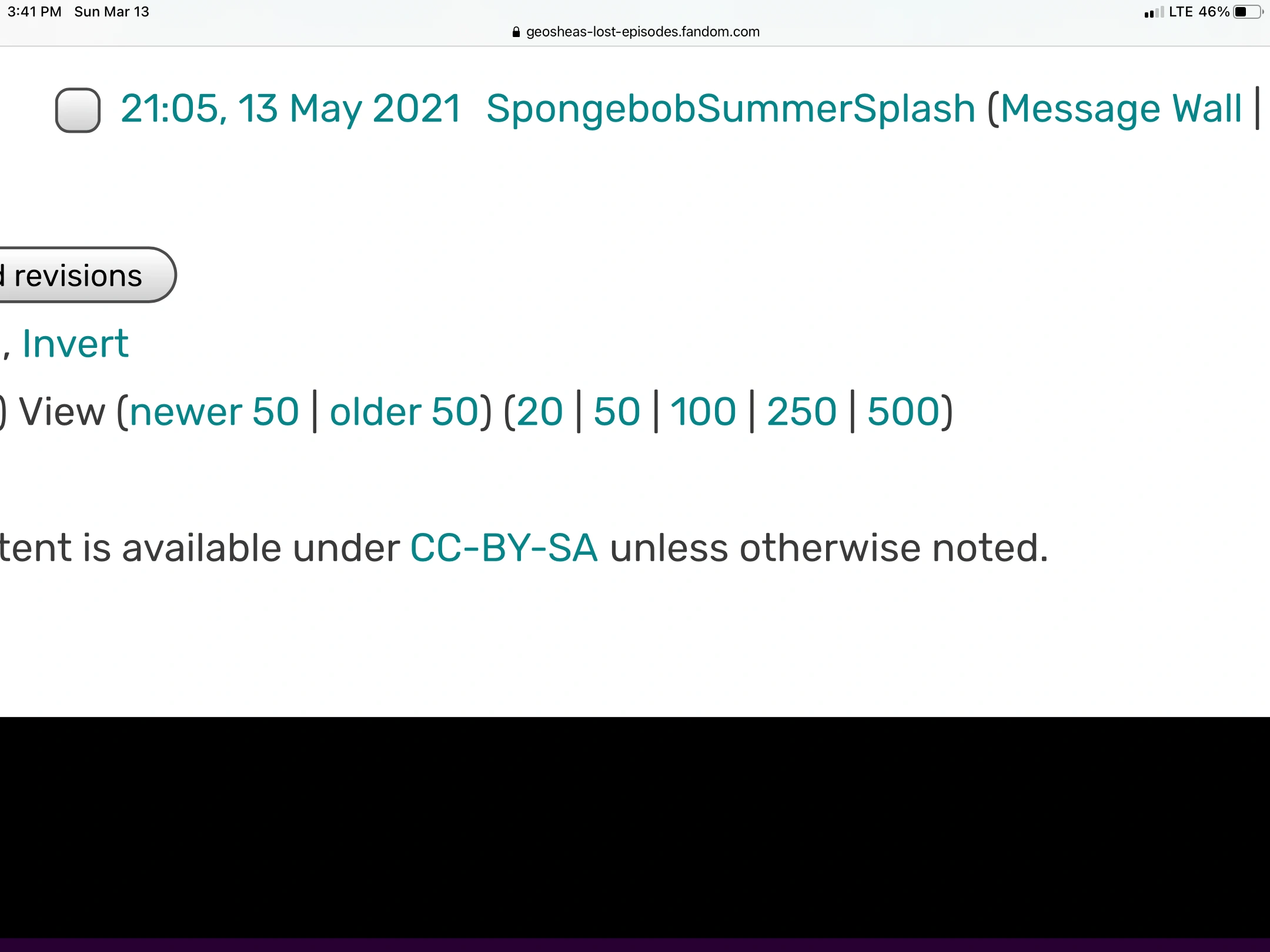Tap the geosheas-lost-episodes.fandom.com address bar
The image size is (1270, 952).
coord(642,32)
